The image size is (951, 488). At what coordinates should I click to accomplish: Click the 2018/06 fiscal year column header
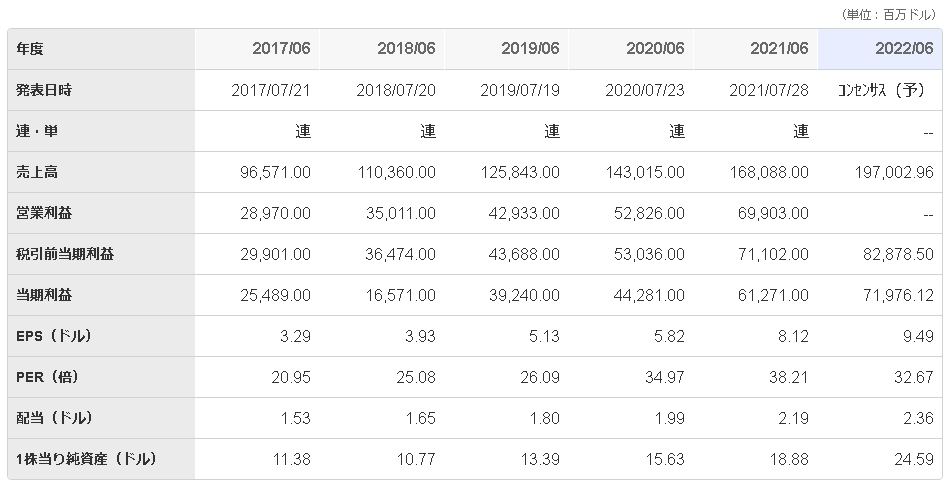(x=407, y=49)
